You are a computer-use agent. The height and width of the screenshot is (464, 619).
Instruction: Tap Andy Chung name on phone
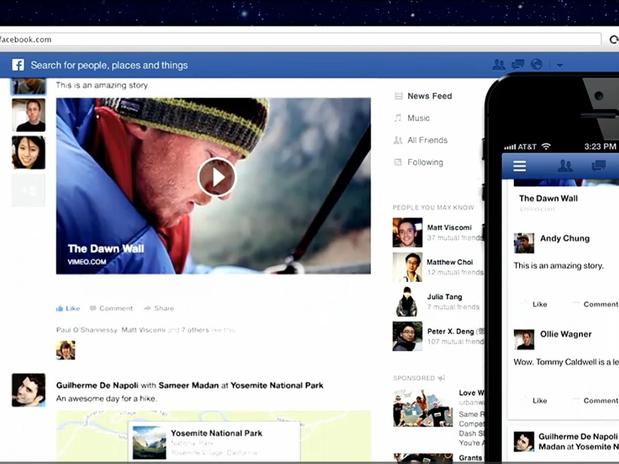[x=565, y=239]
